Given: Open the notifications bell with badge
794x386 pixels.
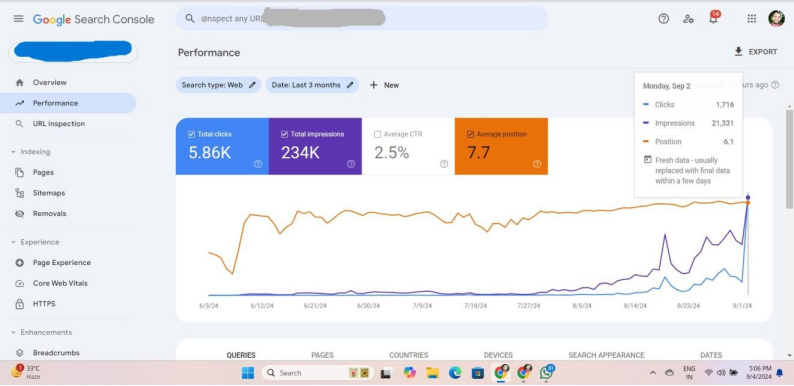Looking at the screenshot, I should [x=713, y=18].
